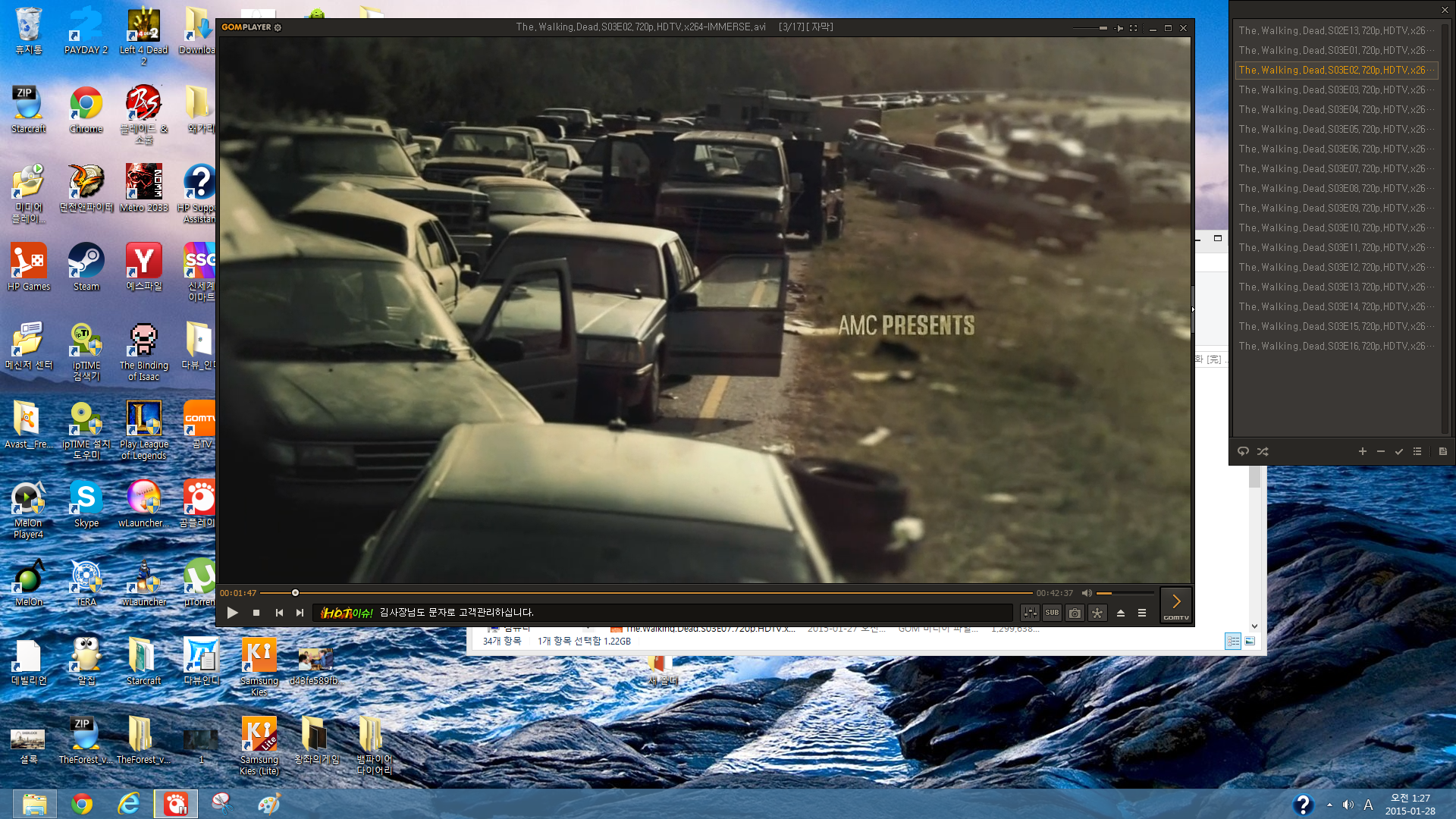
Task: Toggle the playlist panel hamburger icon
Action: pos(1142,613)
